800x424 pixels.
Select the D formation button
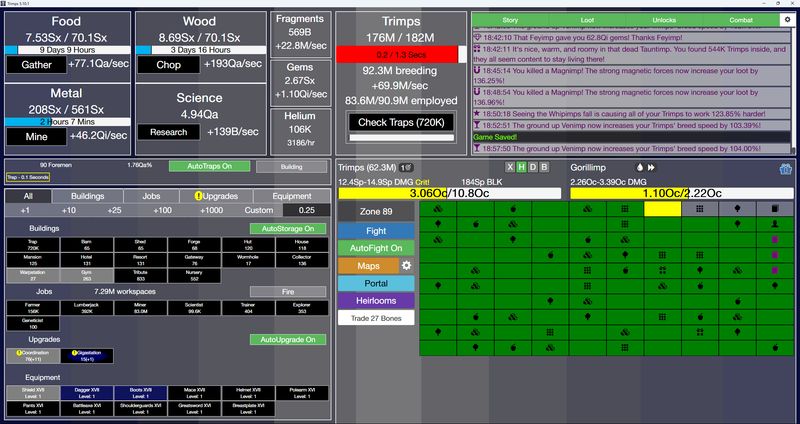coord(533,168)
